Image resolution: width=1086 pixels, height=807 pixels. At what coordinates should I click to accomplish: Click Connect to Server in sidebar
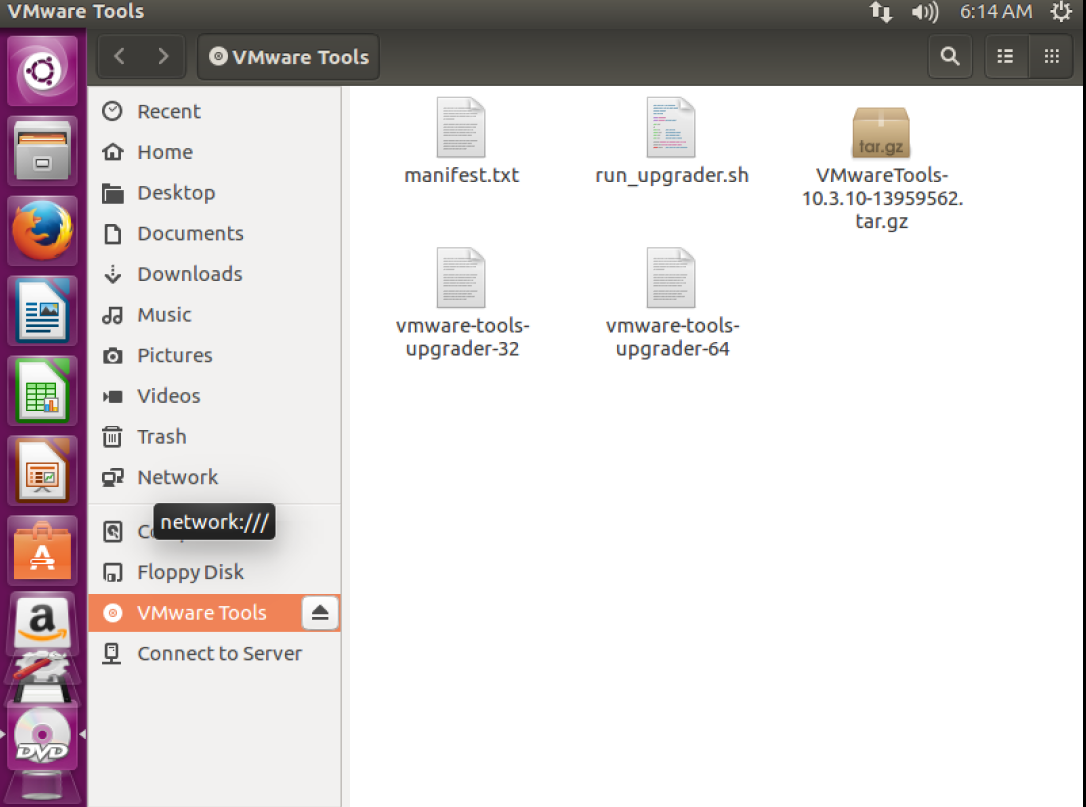219,653
